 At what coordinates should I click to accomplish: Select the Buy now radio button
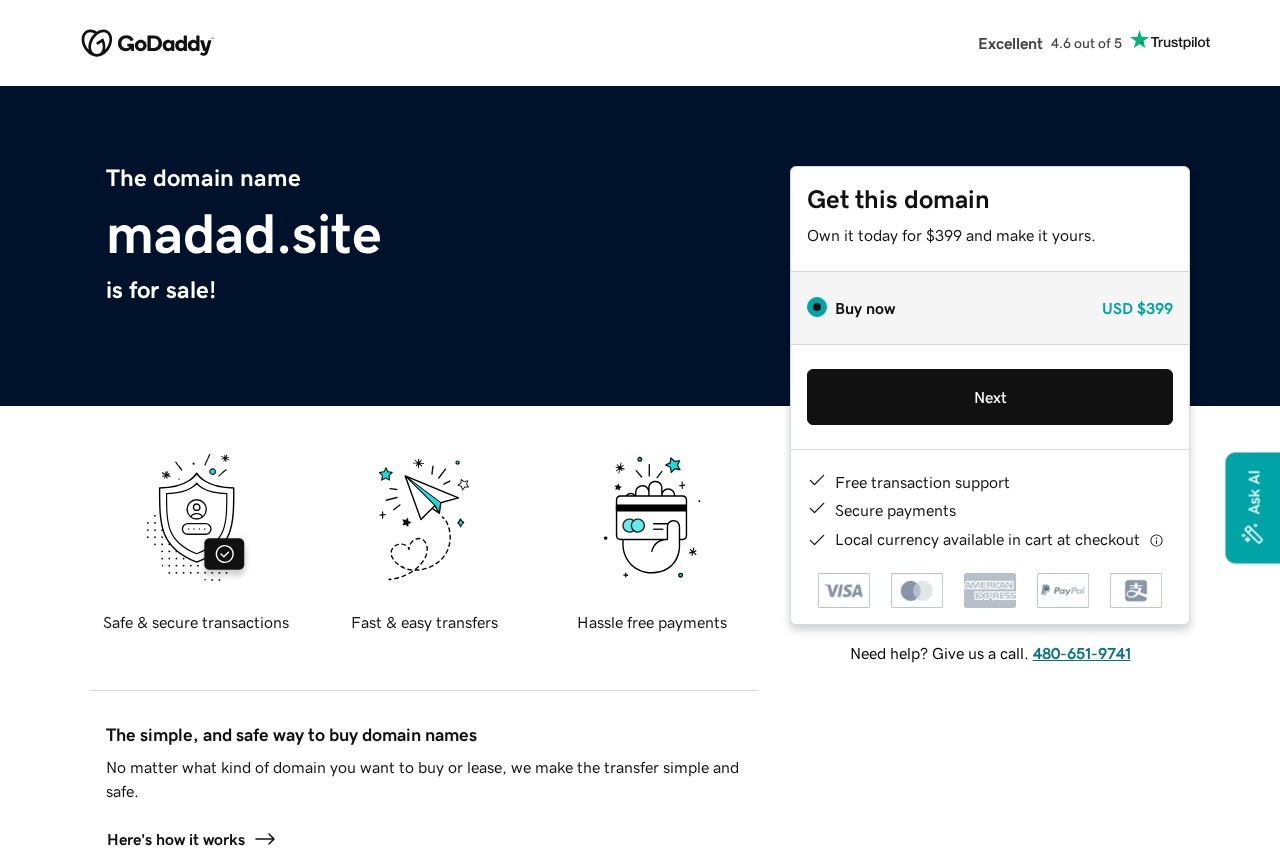pos(817,307)
